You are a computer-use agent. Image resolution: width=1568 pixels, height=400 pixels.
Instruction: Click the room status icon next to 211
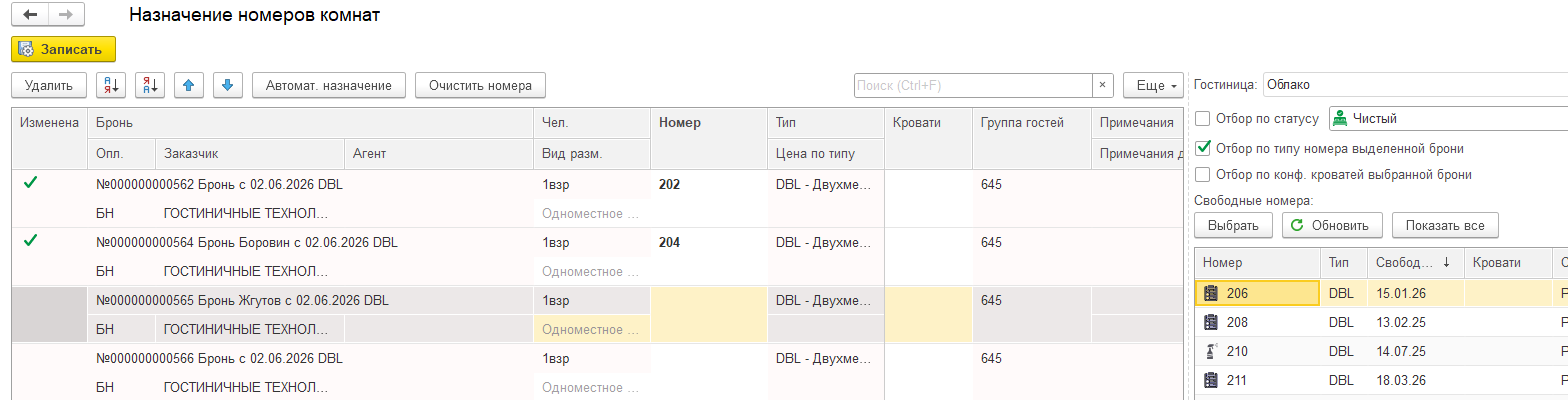pos(1211,380)
